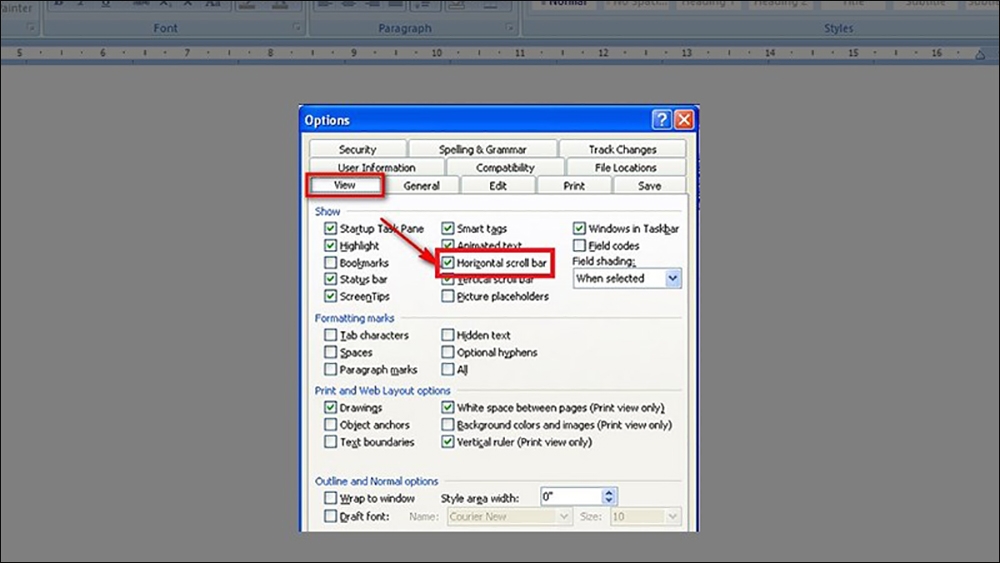The width and height of the screenshot is (1000, 563).
Task: Check the Draft font option
Action: [330, 516]
